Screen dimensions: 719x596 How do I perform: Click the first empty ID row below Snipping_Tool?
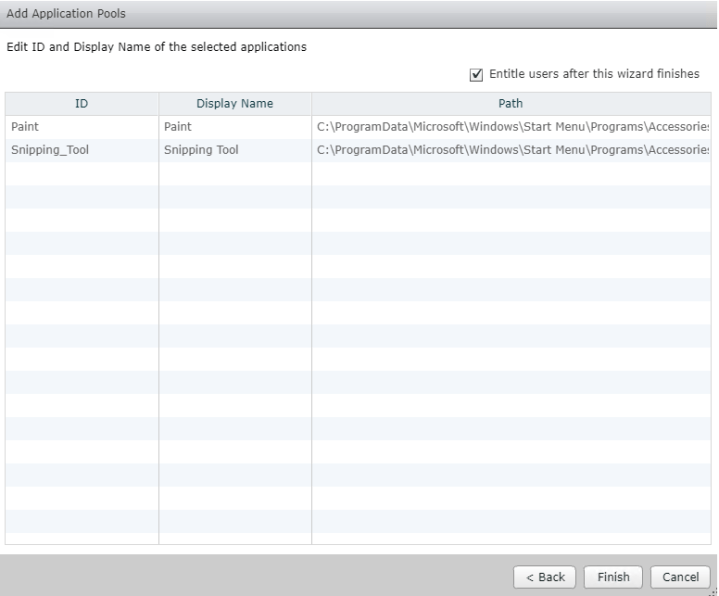coord(81,173)
